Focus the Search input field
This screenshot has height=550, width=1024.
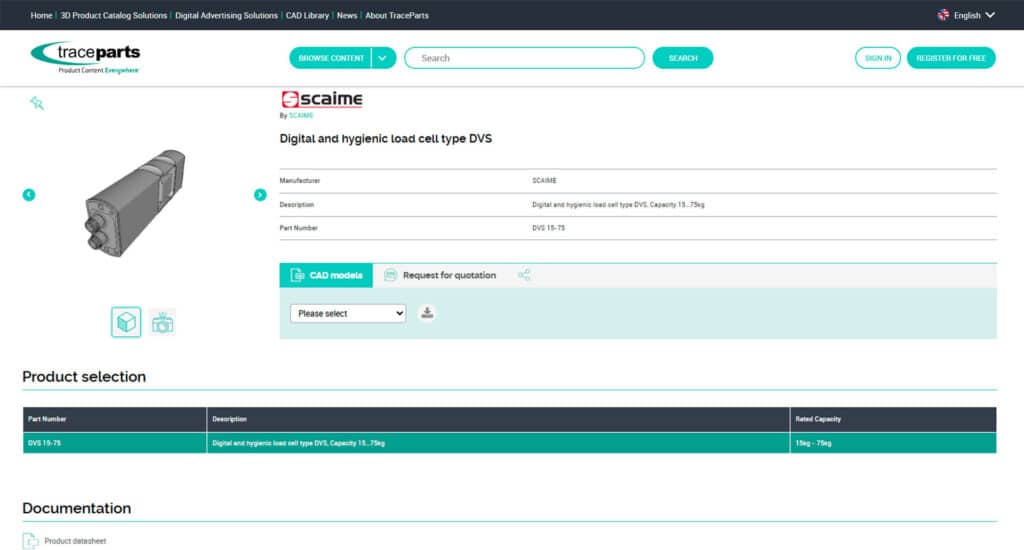point(524,58)
